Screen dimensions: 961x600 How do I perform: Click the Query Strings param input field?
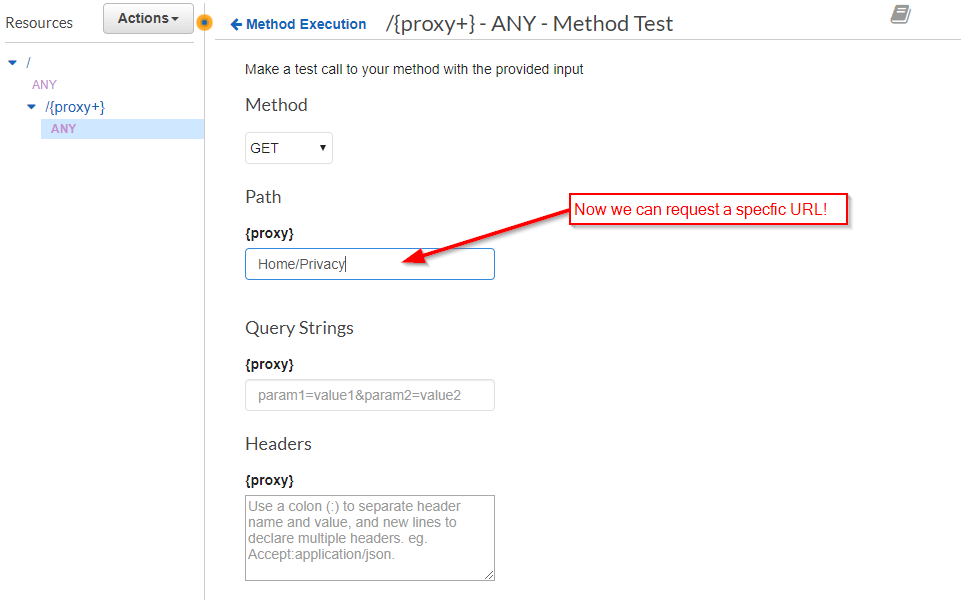click(369, 394)
